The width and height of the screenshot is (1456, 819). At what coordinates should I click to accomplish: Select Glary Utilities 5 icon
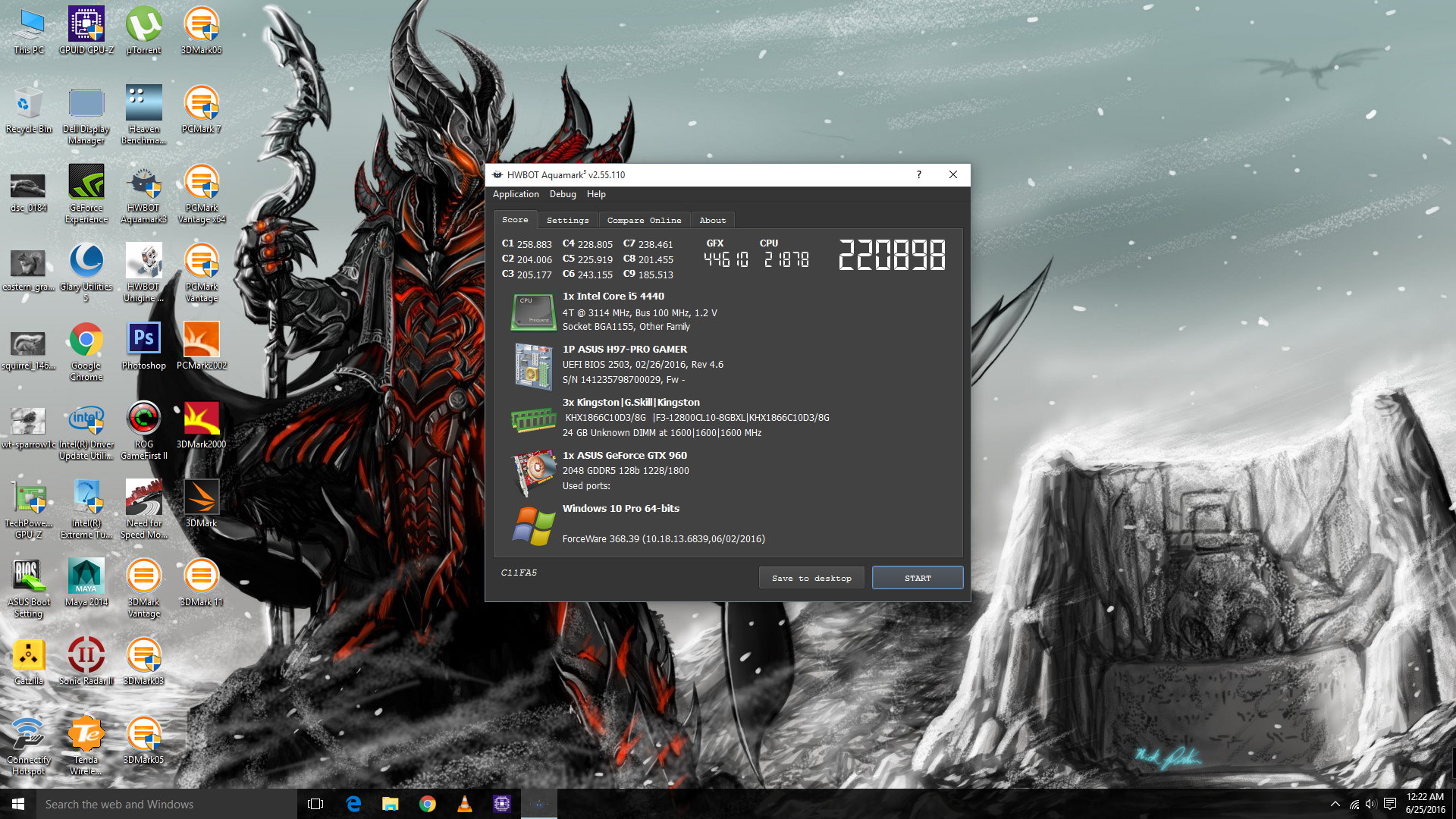86,273
